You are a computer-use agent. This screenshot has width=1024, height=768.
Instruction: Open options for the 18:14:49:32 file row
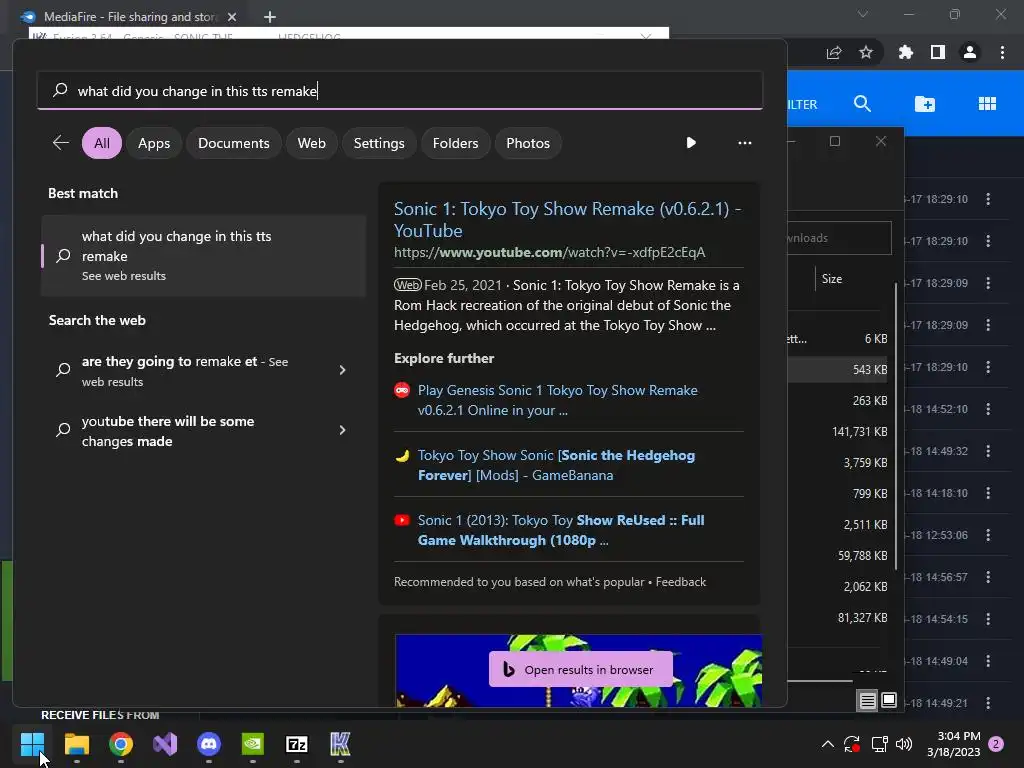coord(988,451)
